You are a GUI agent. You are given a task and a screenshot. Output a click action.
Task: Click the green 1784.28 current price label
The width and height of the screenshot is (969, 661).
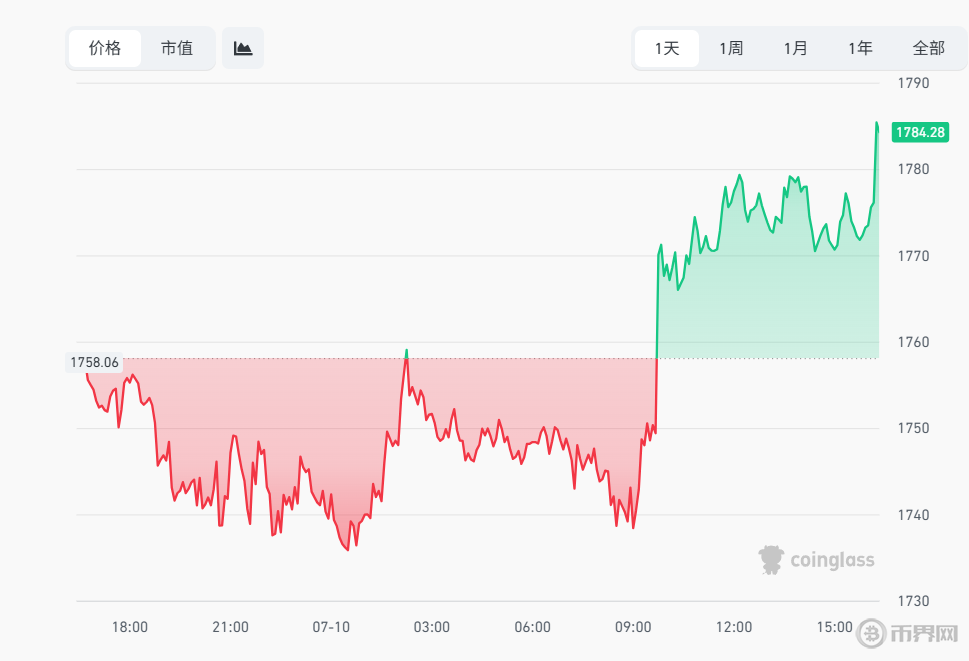[920, 132]
